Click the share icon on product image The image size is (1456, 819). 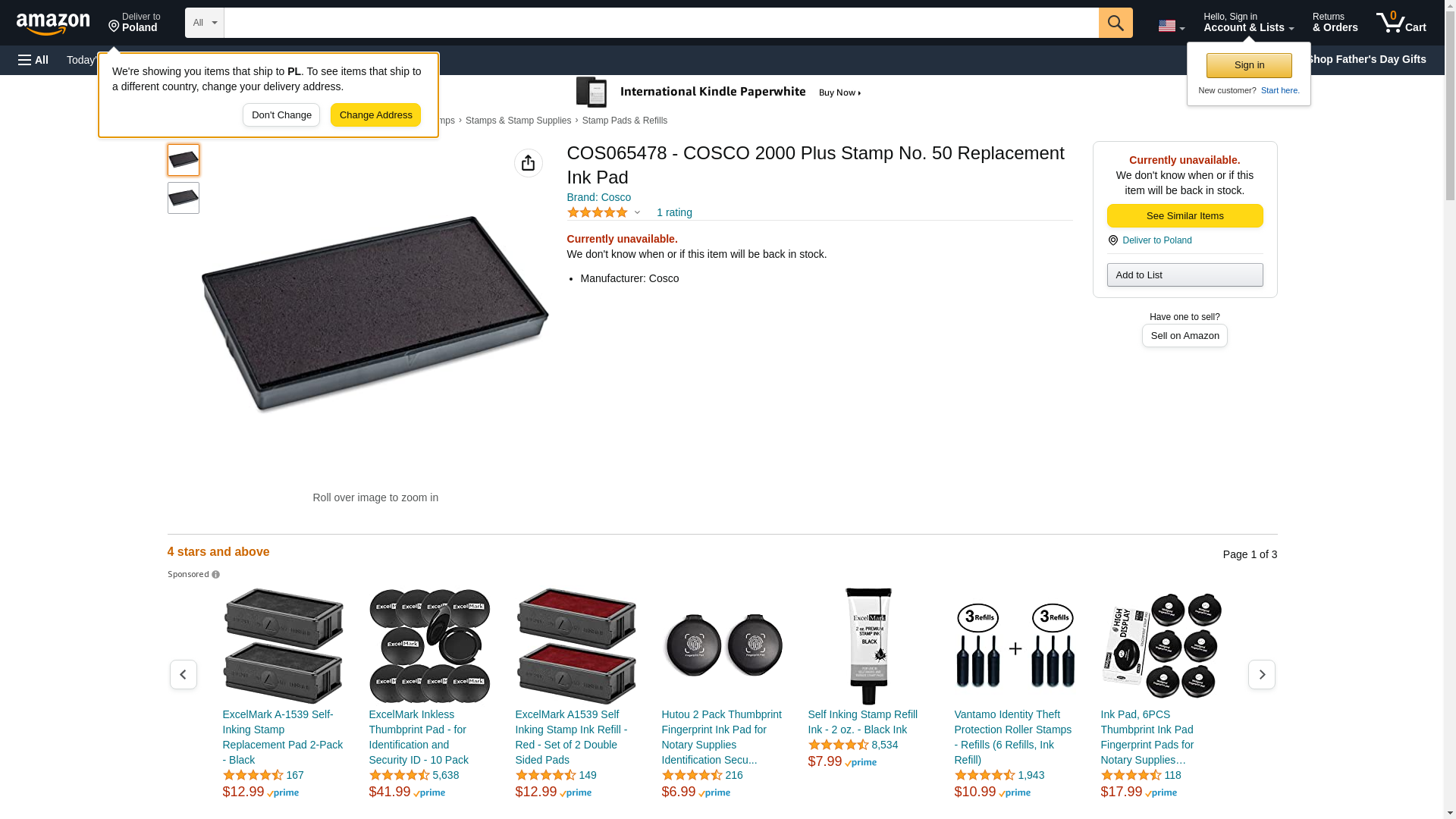tap(529, 163)
